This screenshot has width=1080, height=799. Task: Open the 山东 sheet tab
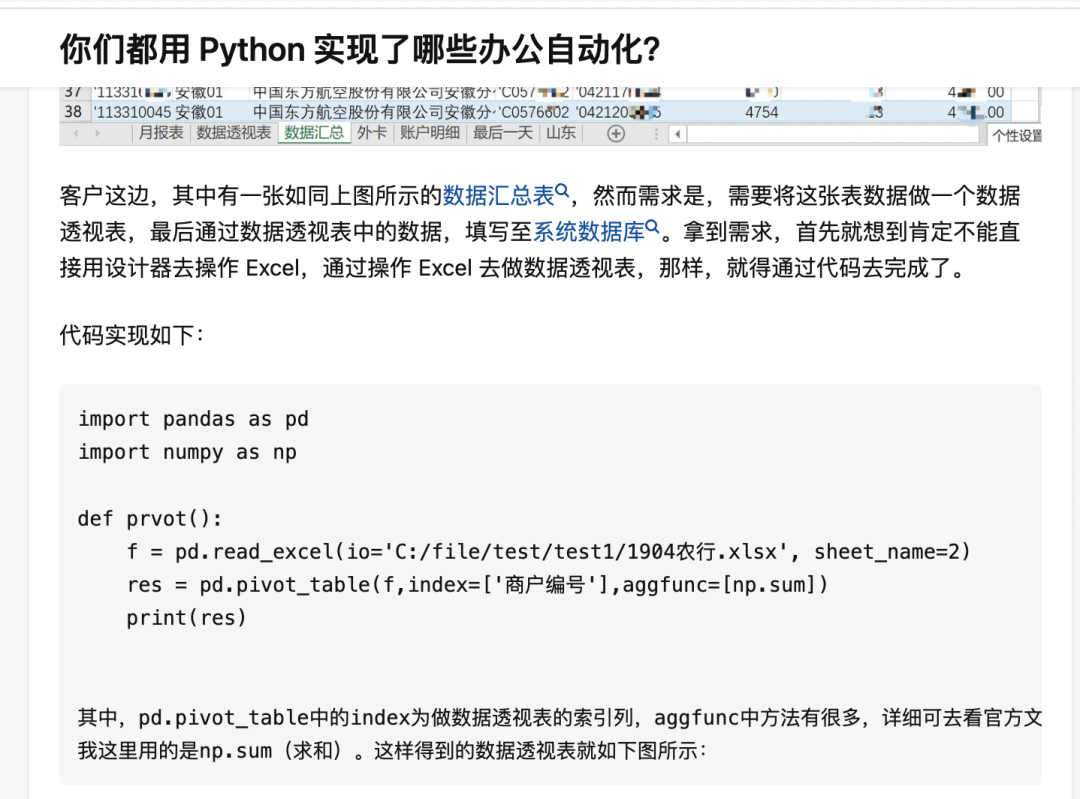click(560, 133)
